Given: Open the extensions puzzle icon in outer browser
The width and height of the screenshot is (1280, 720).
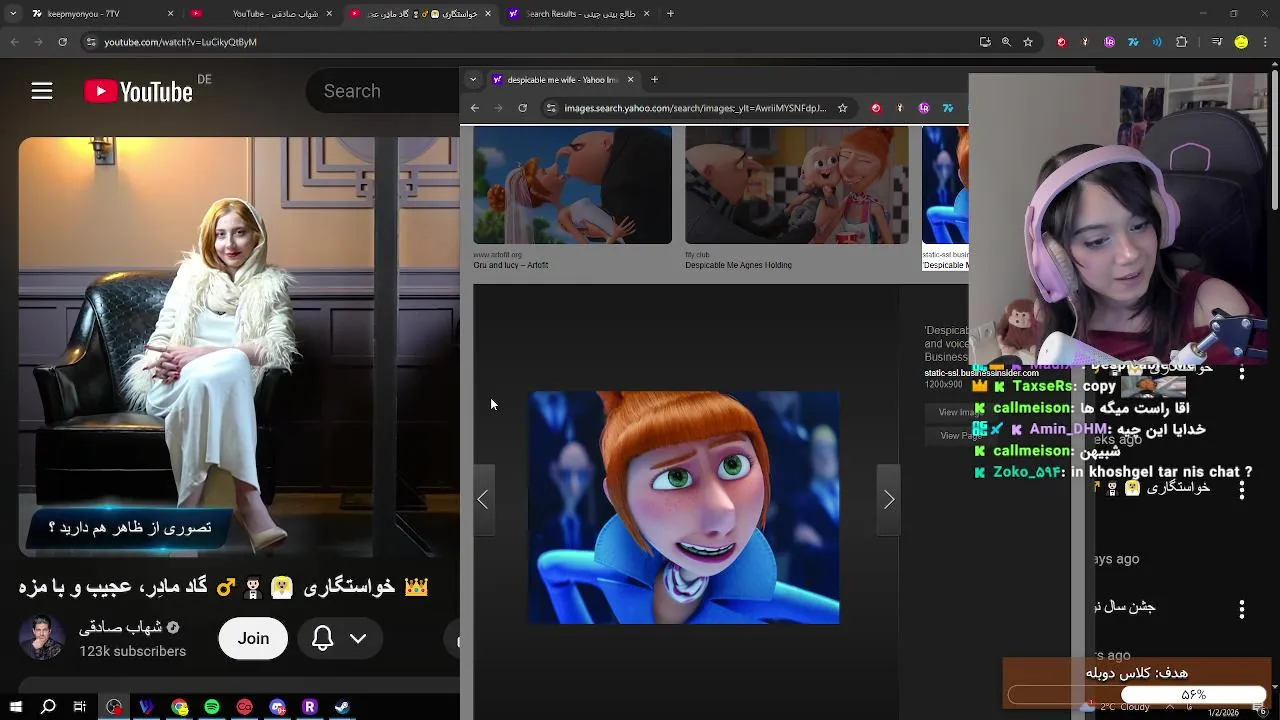Looking at the screenshot, I should tap(1182, 42).
